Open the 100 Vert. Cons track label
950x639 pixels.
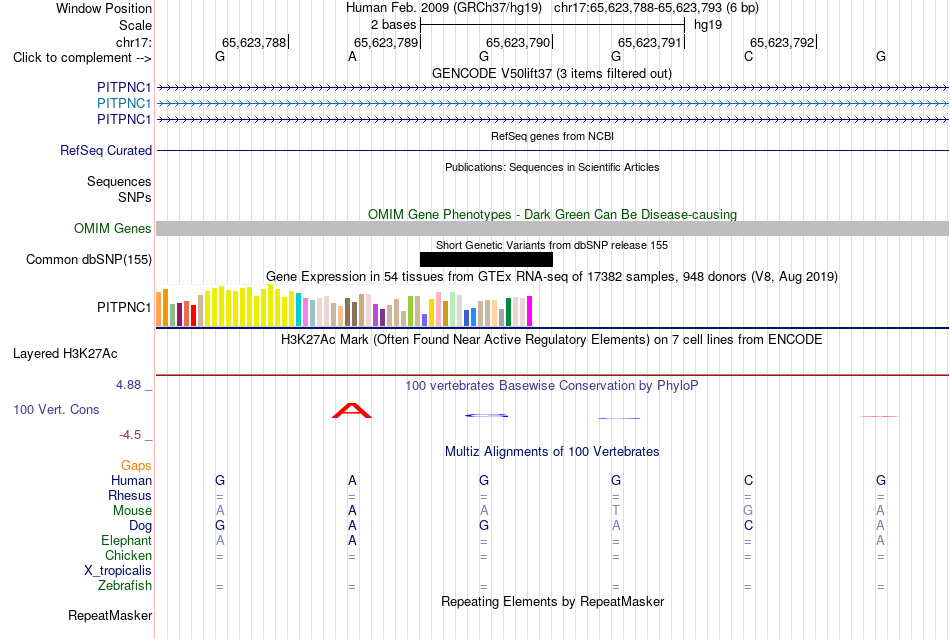[56, 409]
